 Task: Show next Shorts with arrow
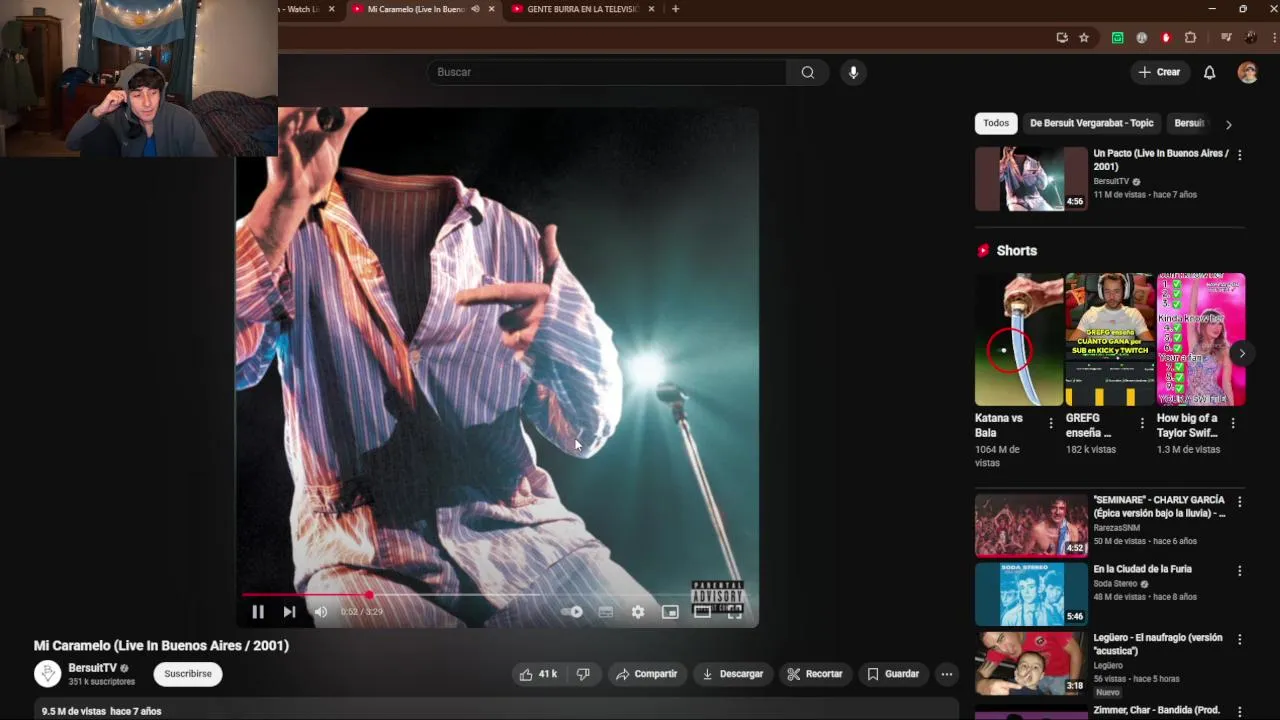(x=1241, y=353)
